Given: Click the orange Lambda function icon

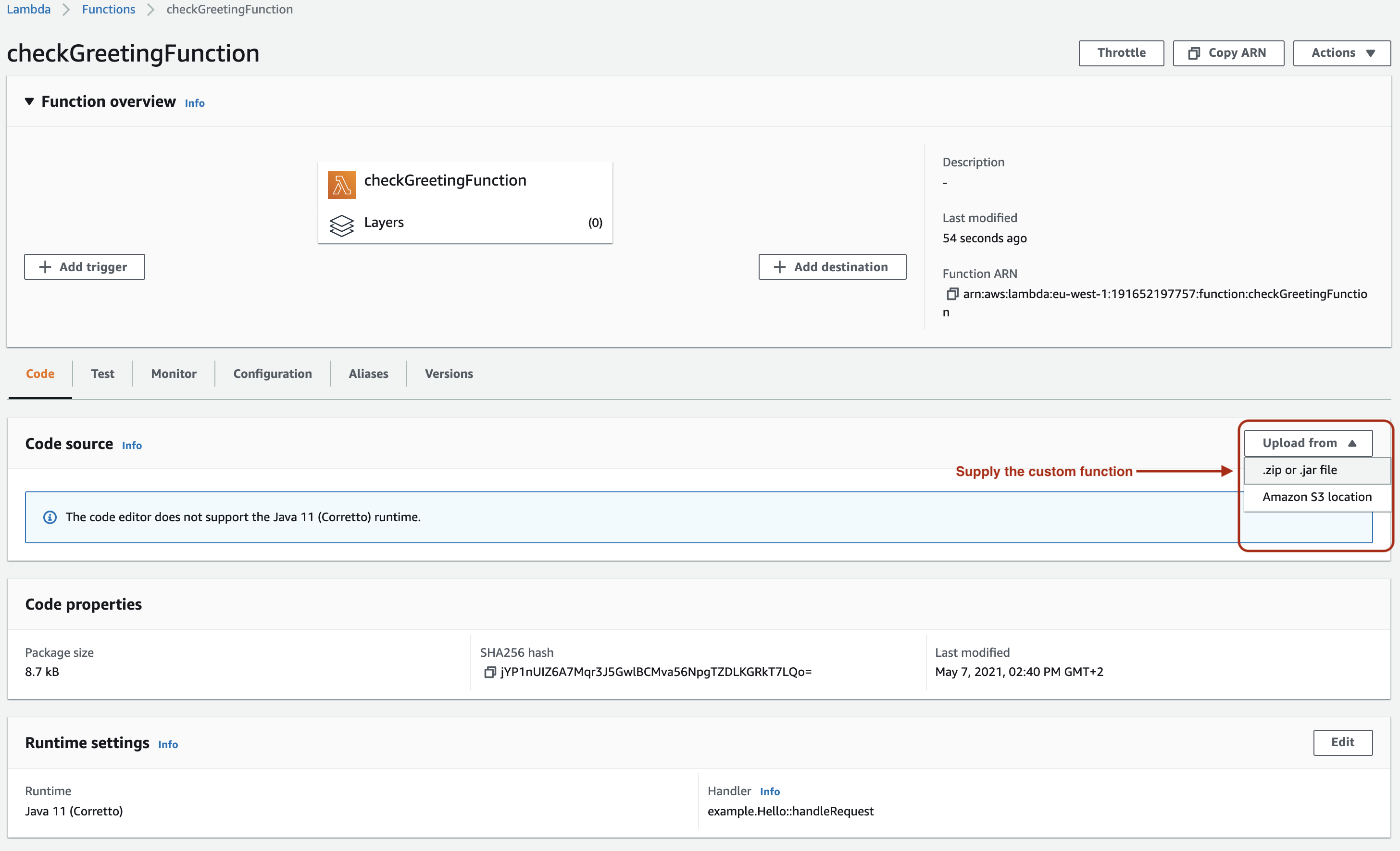Looking at the screenshot, I should click(341, 185).
